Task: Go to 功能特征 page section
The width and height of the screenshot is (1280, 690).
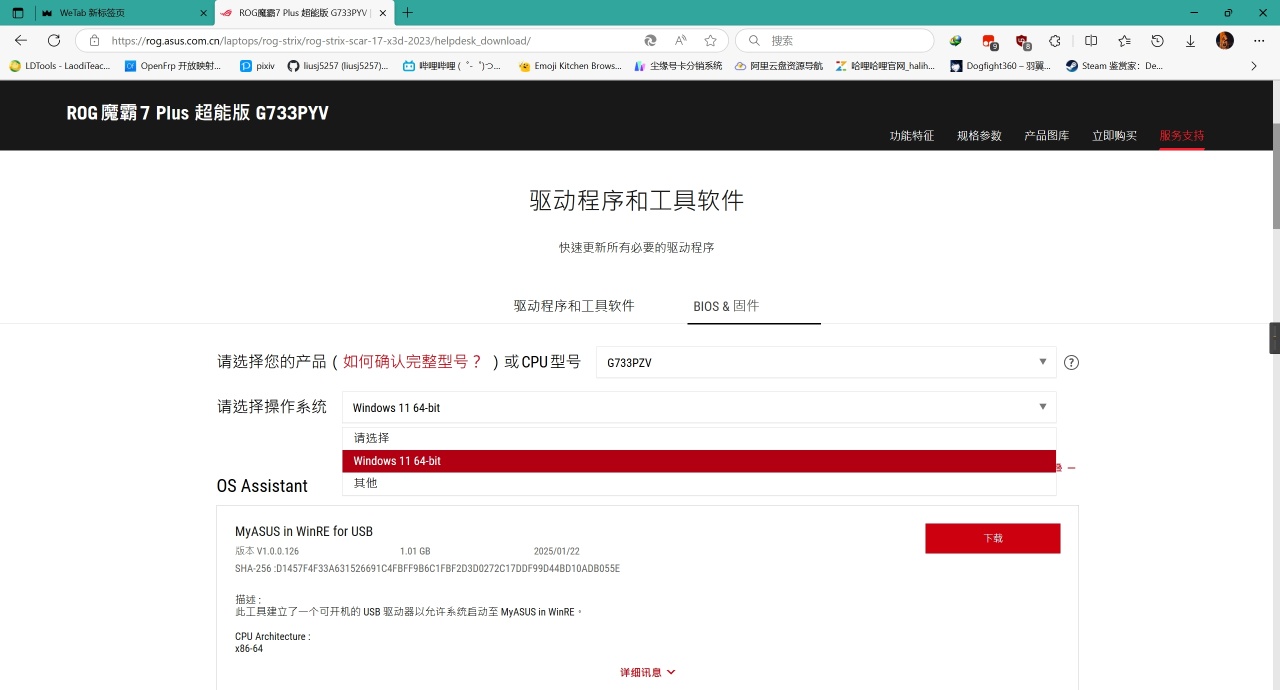Action: (x=912, y=135)
